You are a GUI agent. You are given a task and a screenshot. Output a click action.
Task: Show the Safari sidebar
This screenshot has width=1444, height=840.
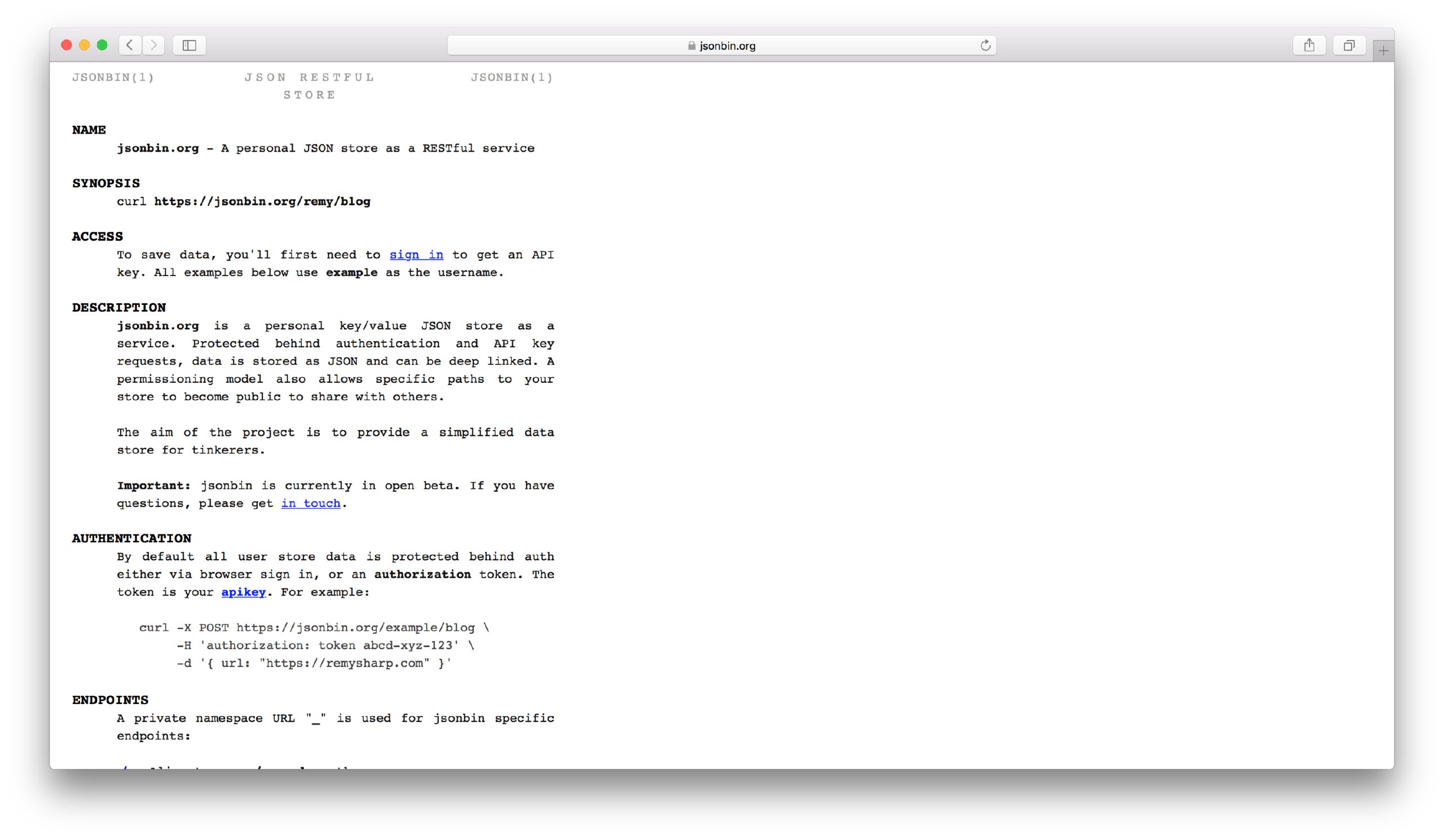[189, 45]
